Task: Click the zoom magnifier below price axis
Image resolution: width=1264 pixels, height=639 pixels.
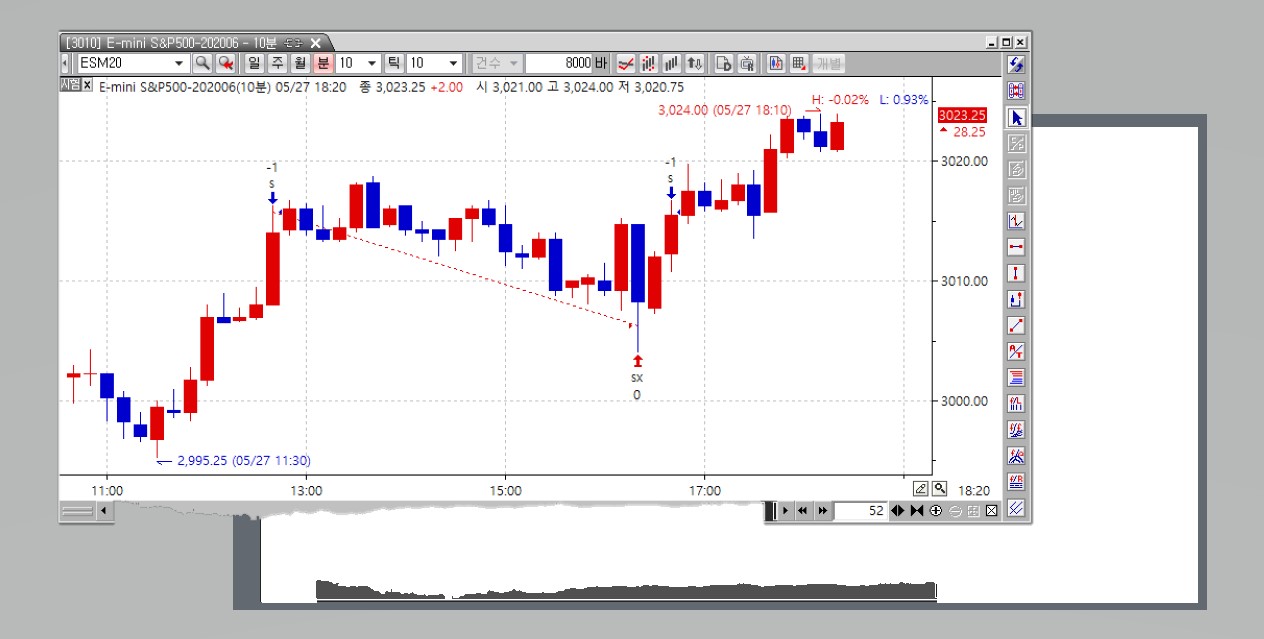Action: tap(939, 488)
